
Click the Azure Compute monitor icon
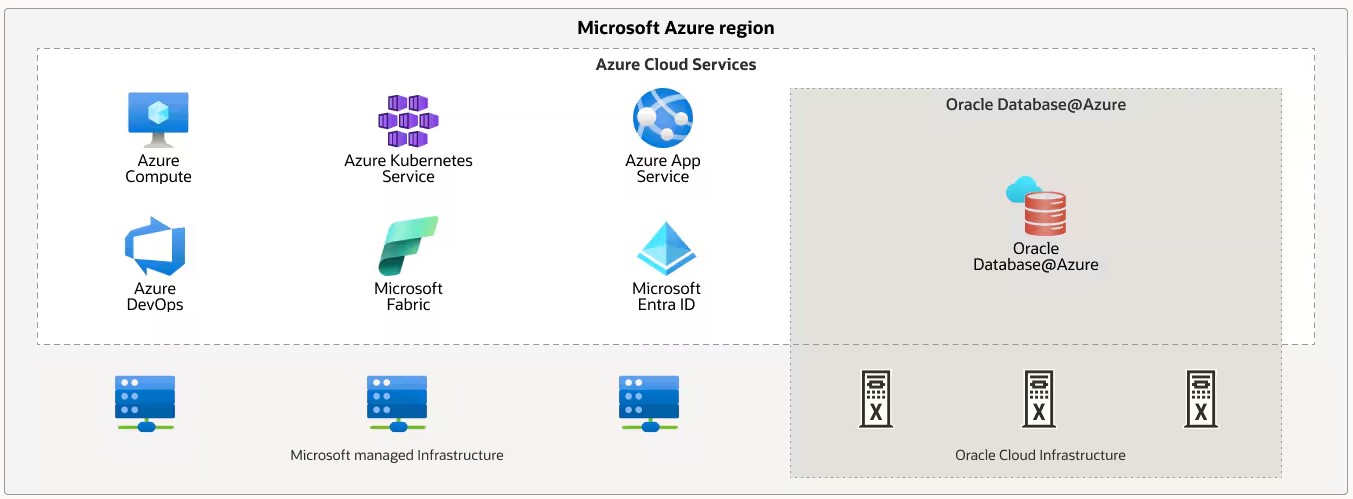coord(158,119)
